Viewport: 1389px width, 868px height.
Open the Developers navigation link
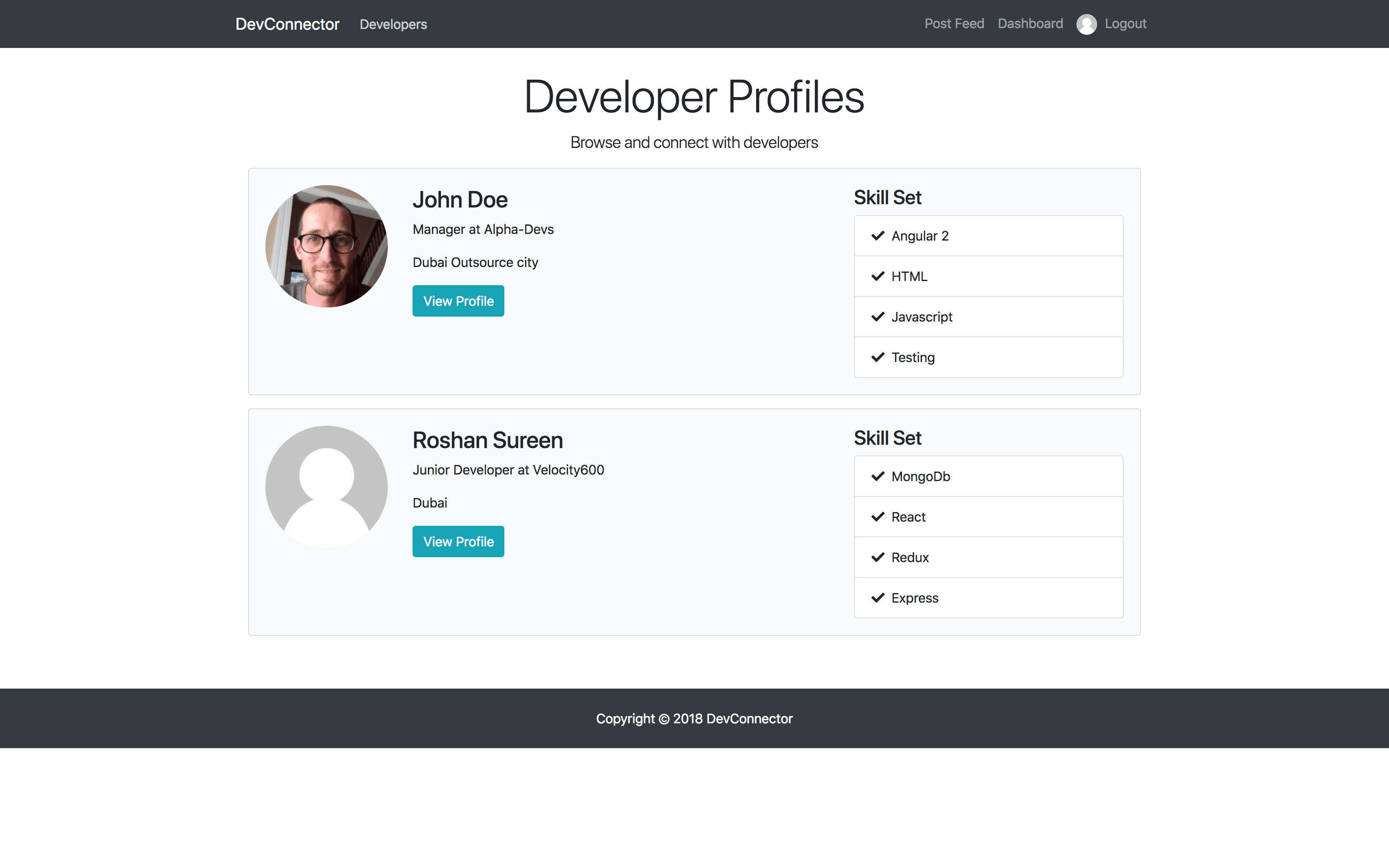click(x=393, y=24)
